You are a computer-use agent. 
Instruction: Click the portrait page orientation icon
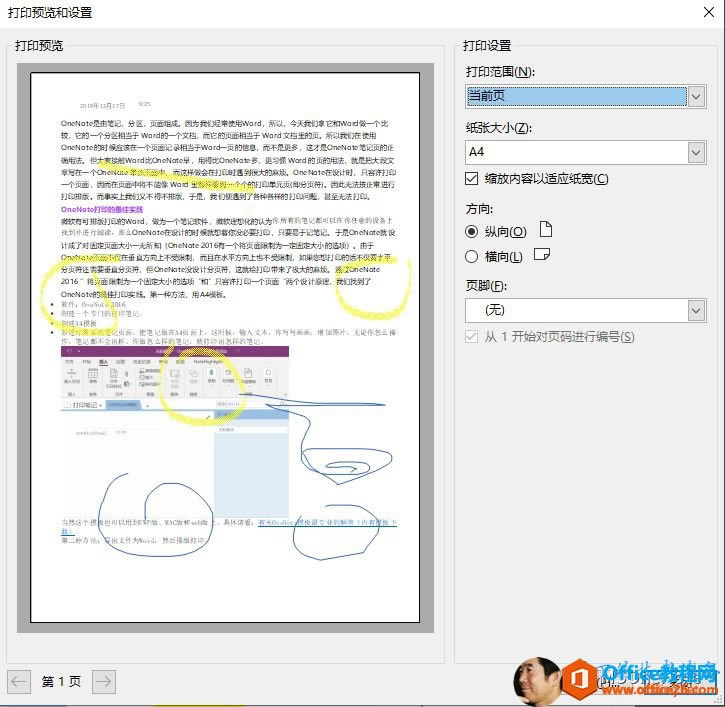(x=546, y=229)
